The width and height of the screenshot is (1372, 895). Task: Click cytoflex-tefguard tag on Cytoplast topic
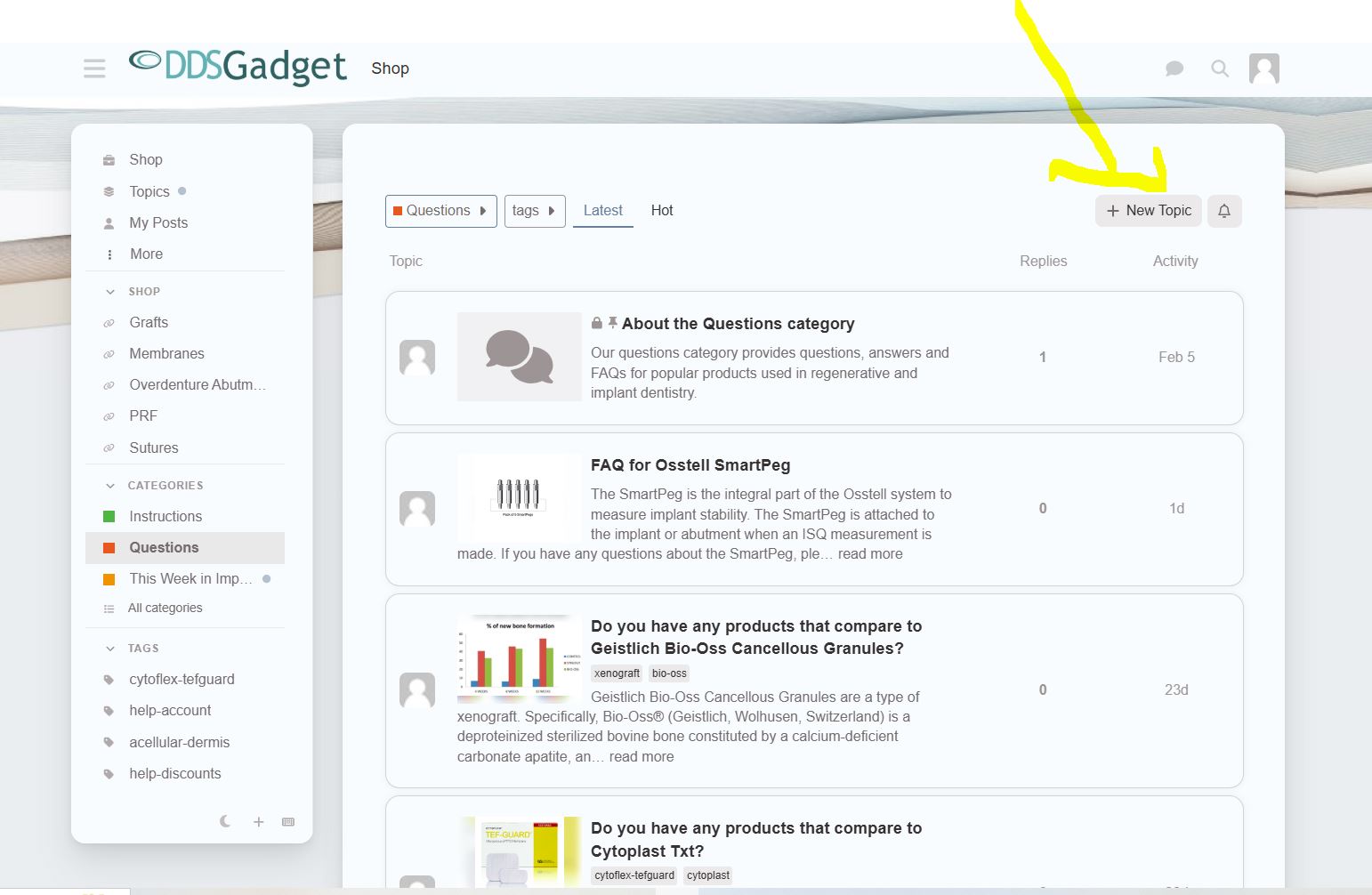(x=634, y=875)
